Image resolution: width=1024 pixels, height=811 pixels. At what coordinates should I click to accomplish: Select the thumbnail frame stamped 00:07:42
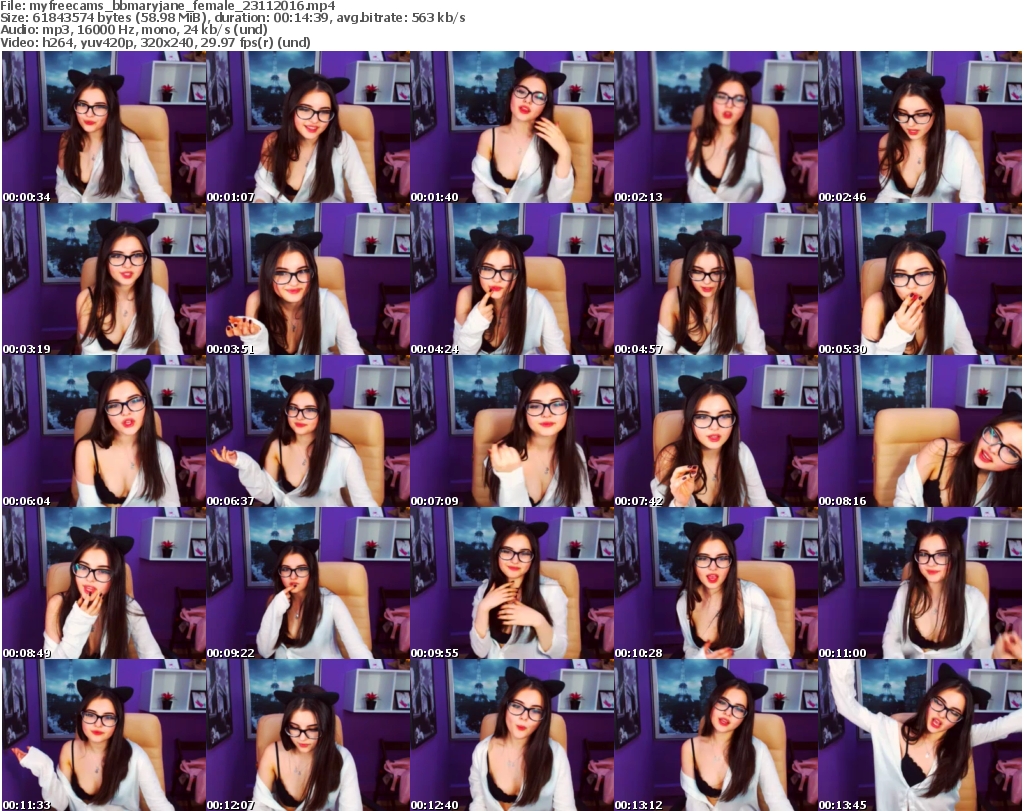[716, 432]
